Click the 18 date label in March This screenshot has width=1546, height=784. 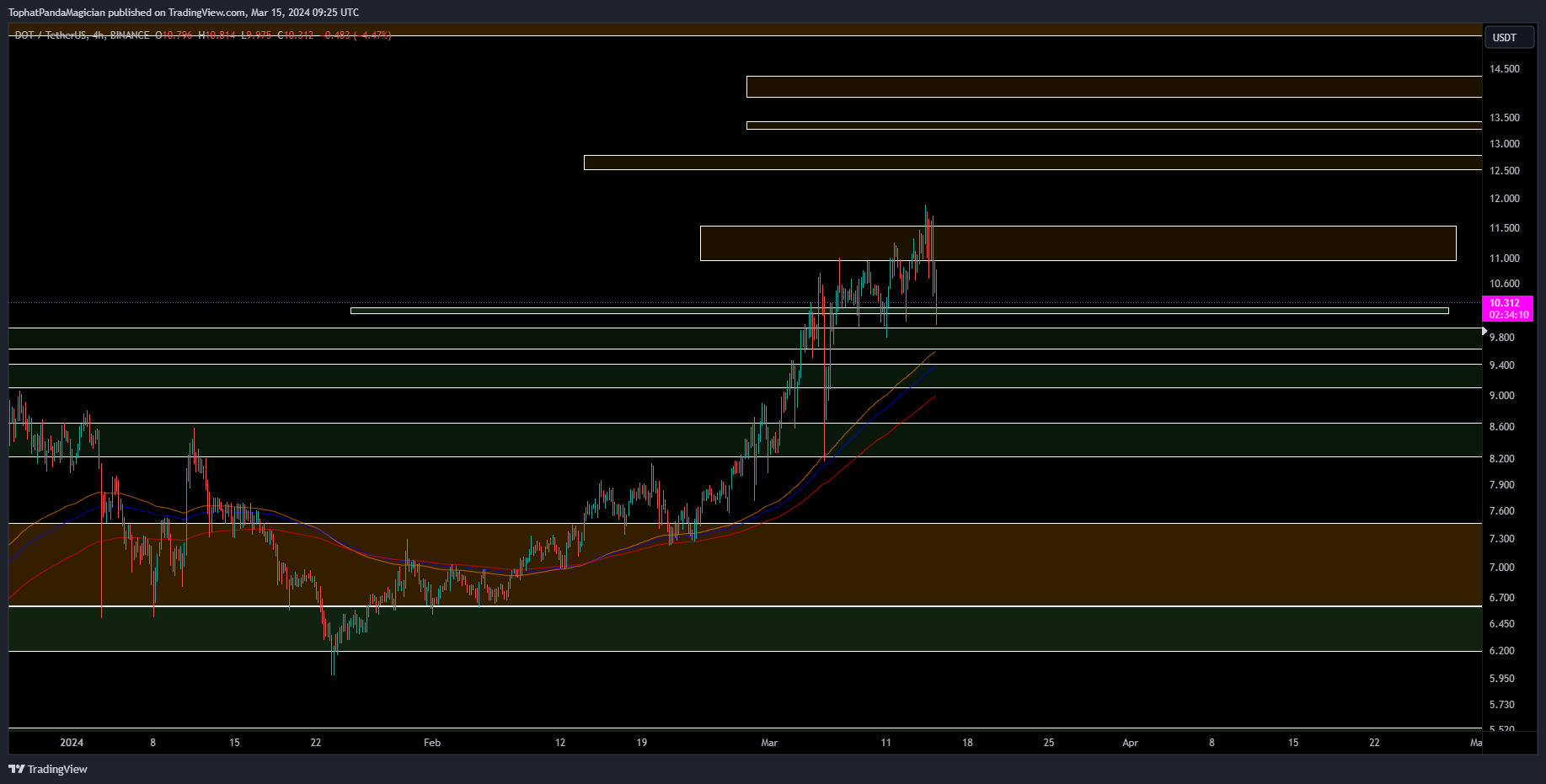(967, 743)
